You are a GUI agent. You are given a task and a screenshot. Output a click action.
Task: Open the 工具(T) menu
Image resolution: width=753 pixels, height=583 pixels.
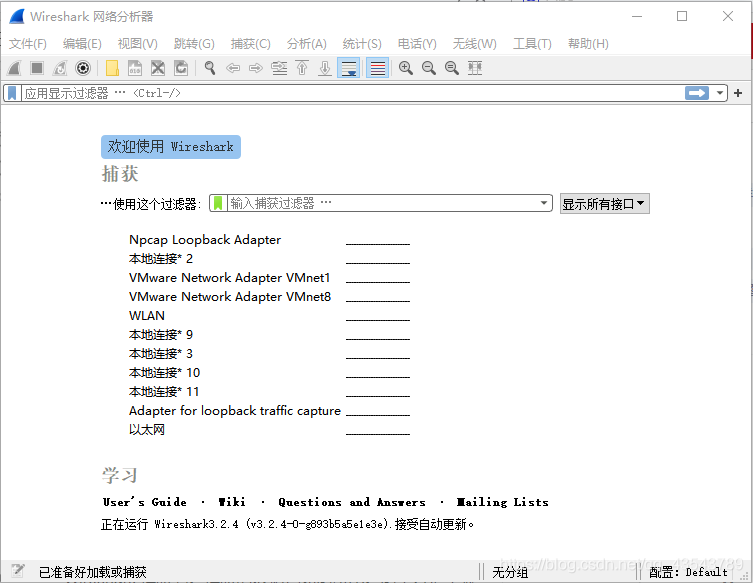[532, 44]
